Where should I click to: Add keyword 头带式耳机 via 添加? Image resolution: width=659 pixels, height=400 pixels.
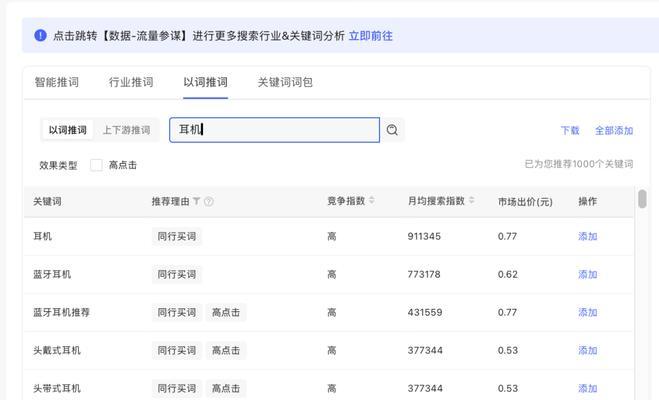tap(588, 389)
